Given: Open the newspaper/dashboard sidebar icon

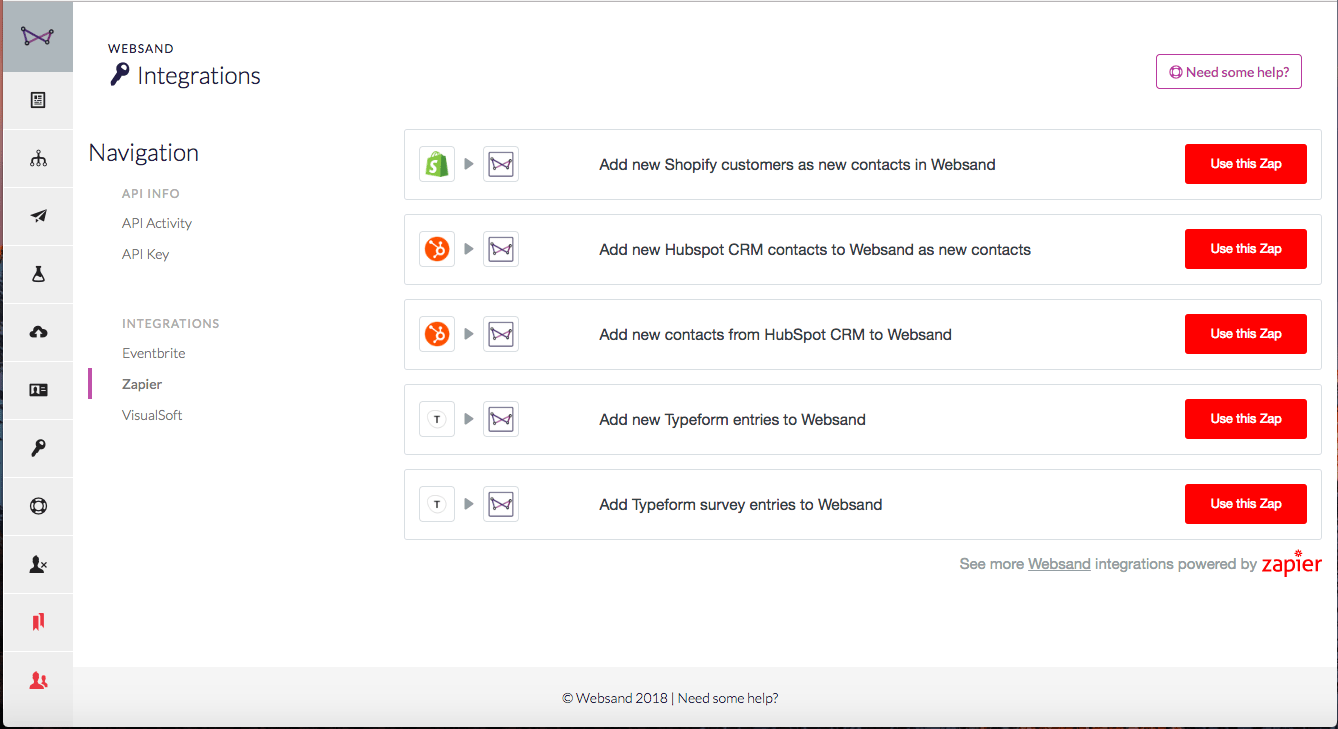Looking at the screenshot, I should pyautogui.click(x=38, y=100).
